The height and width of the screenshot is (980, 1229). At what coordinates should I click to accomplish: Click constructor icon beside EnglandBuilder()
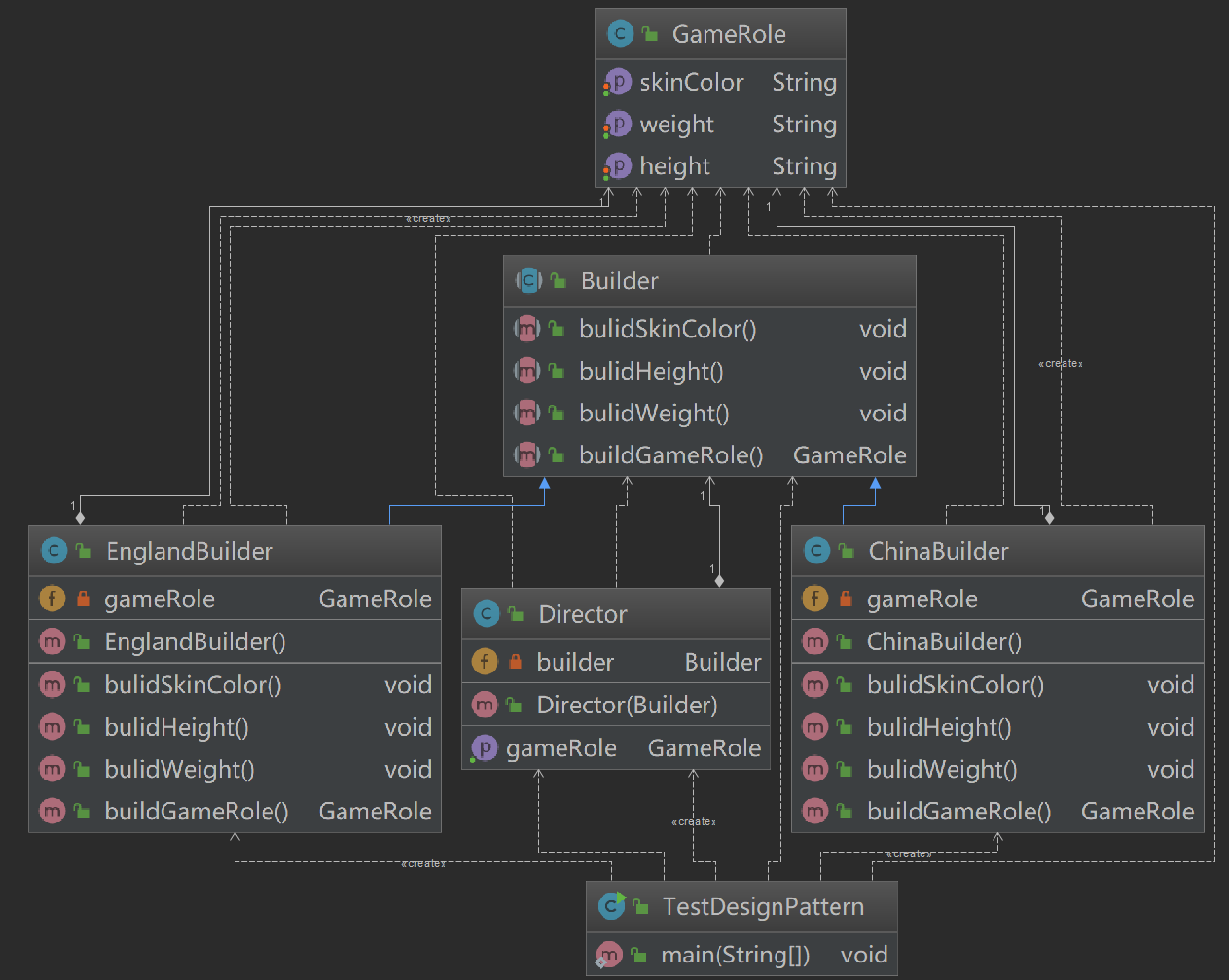pos(52,641)
